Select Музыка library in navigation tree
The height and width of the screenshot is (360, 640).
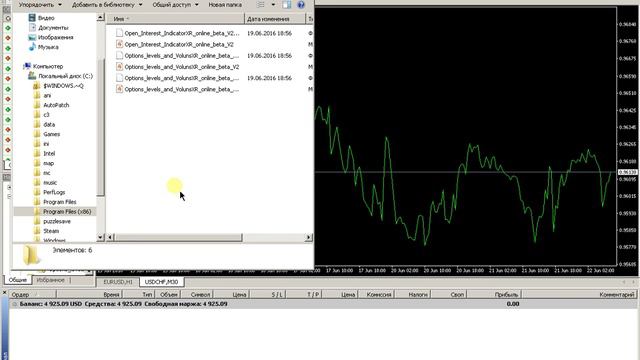point(48,47)
